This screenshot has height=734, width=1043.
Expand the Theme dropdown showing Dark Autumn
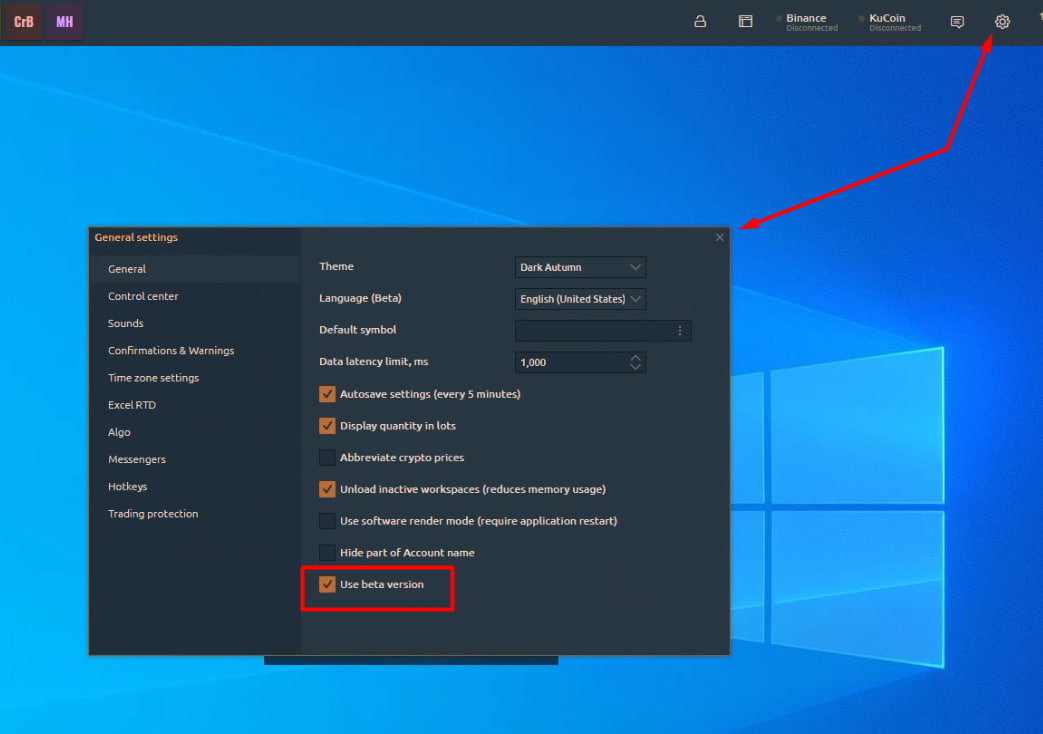click(580, 267)
